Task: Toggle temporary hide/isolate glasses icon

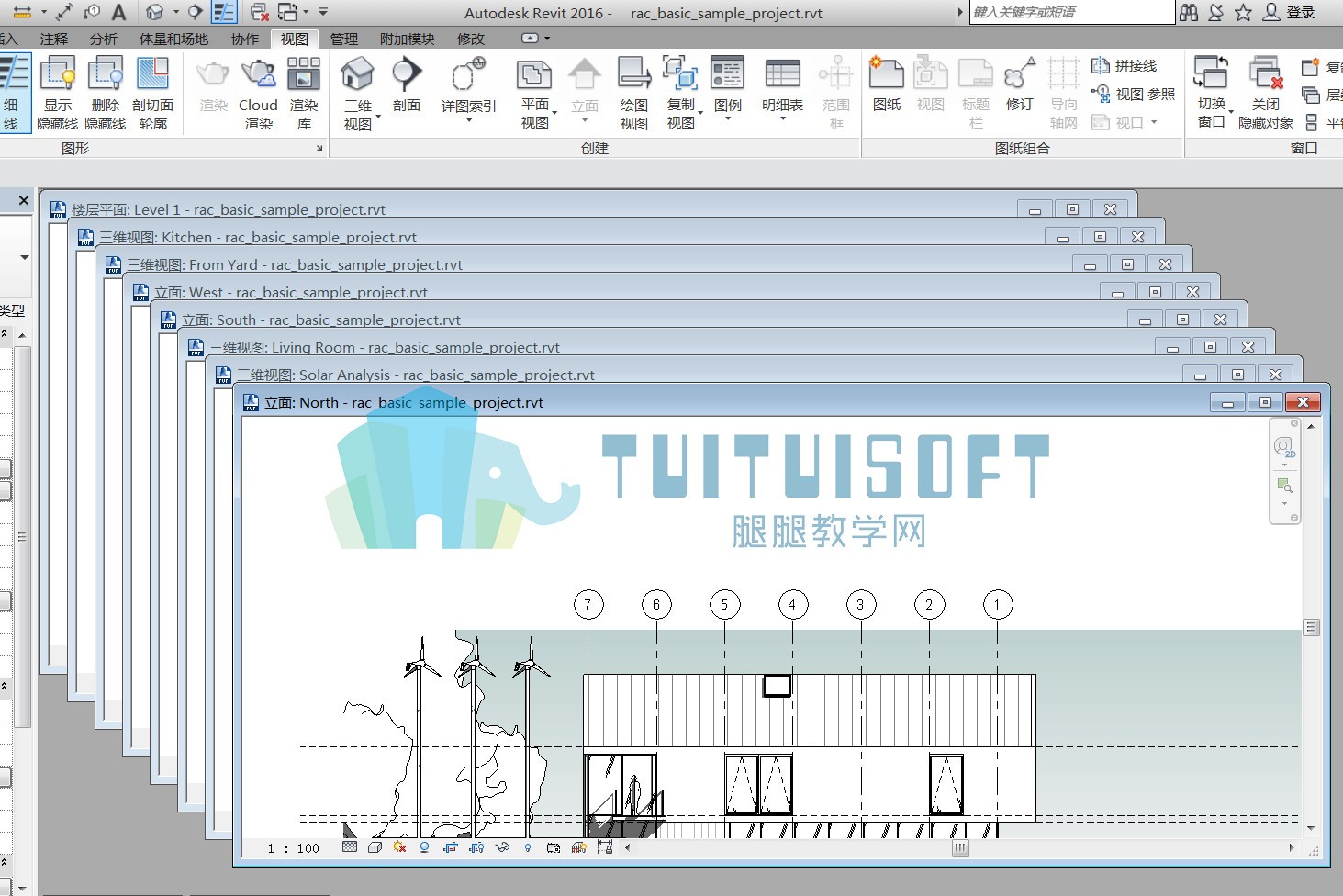Action: [501, 848]
